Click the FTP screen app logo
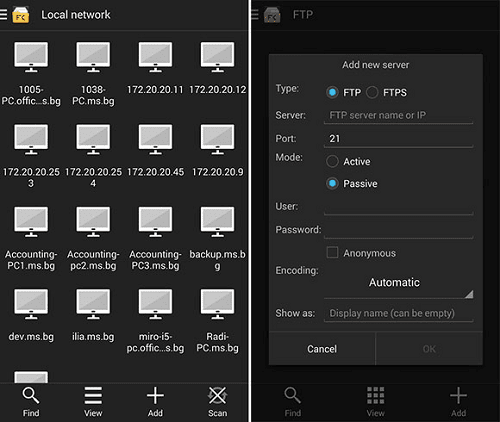Viewport: 500px width, 422px height. tap(272, 15)
